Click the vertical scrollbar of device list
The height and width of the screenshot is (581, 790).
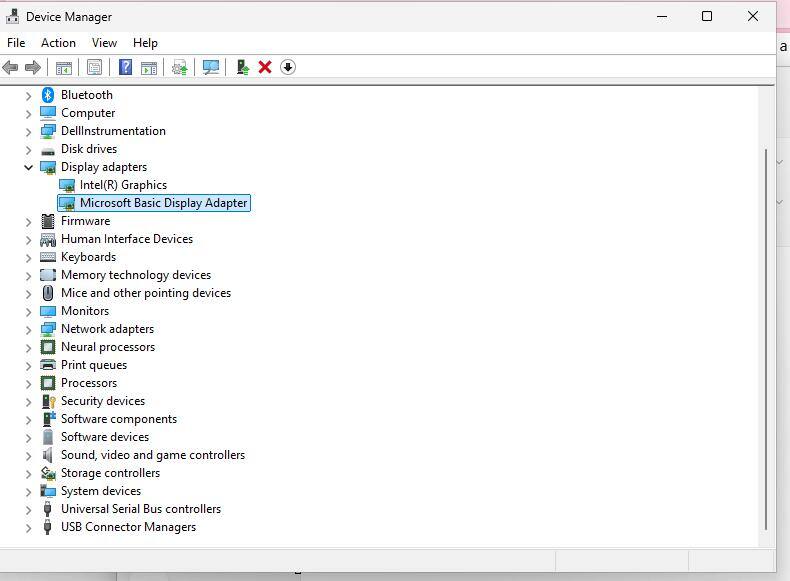pos(766,340)
